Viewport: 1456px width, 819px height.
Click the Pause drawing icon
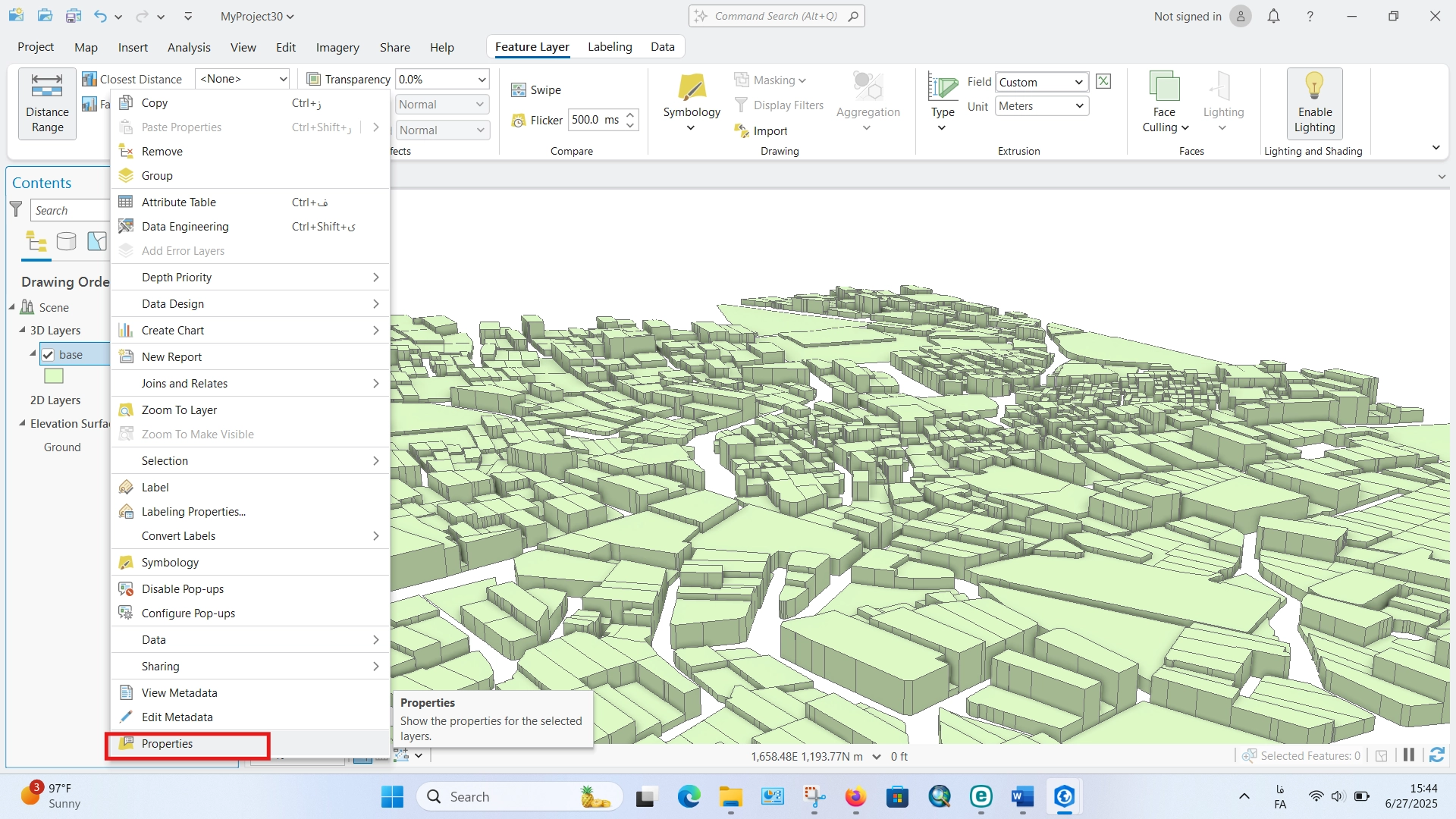click(1409, 755)
